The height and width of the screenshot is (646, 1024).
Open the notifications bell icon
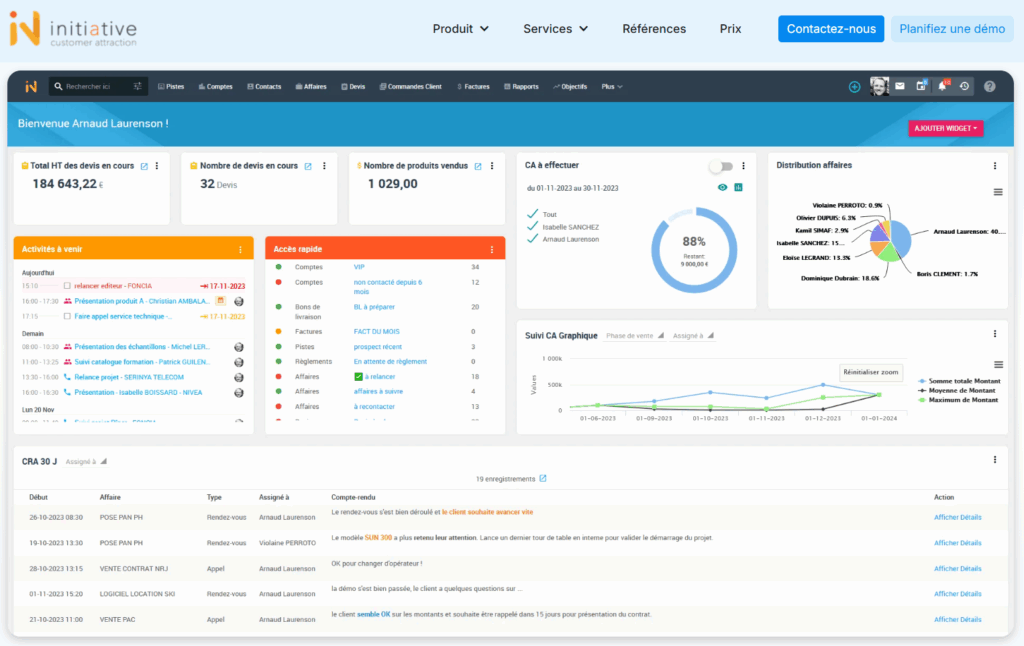tap(941, 87)
